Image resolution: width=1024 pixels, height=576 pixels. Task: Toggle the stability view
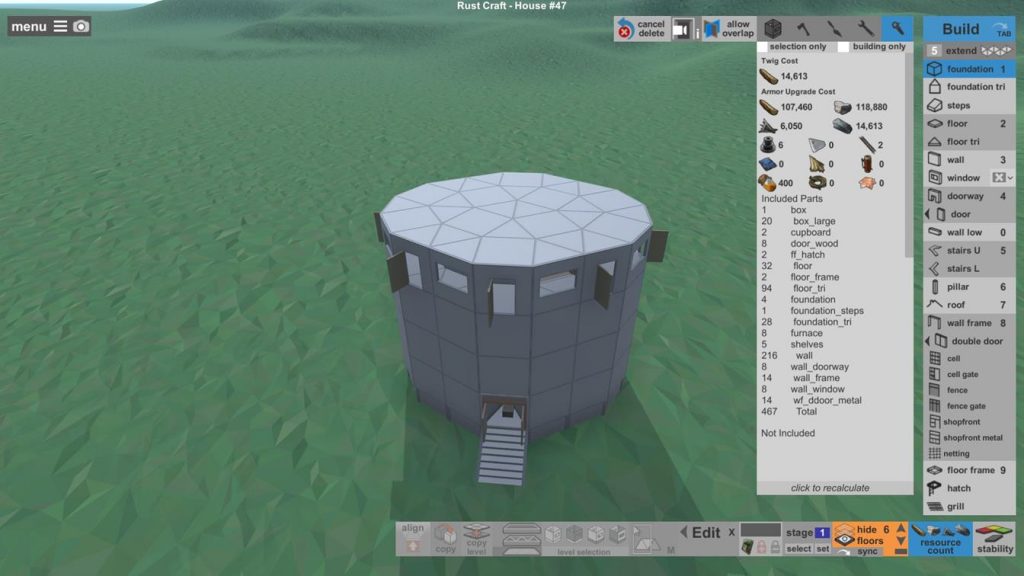(x=995, y=539)
